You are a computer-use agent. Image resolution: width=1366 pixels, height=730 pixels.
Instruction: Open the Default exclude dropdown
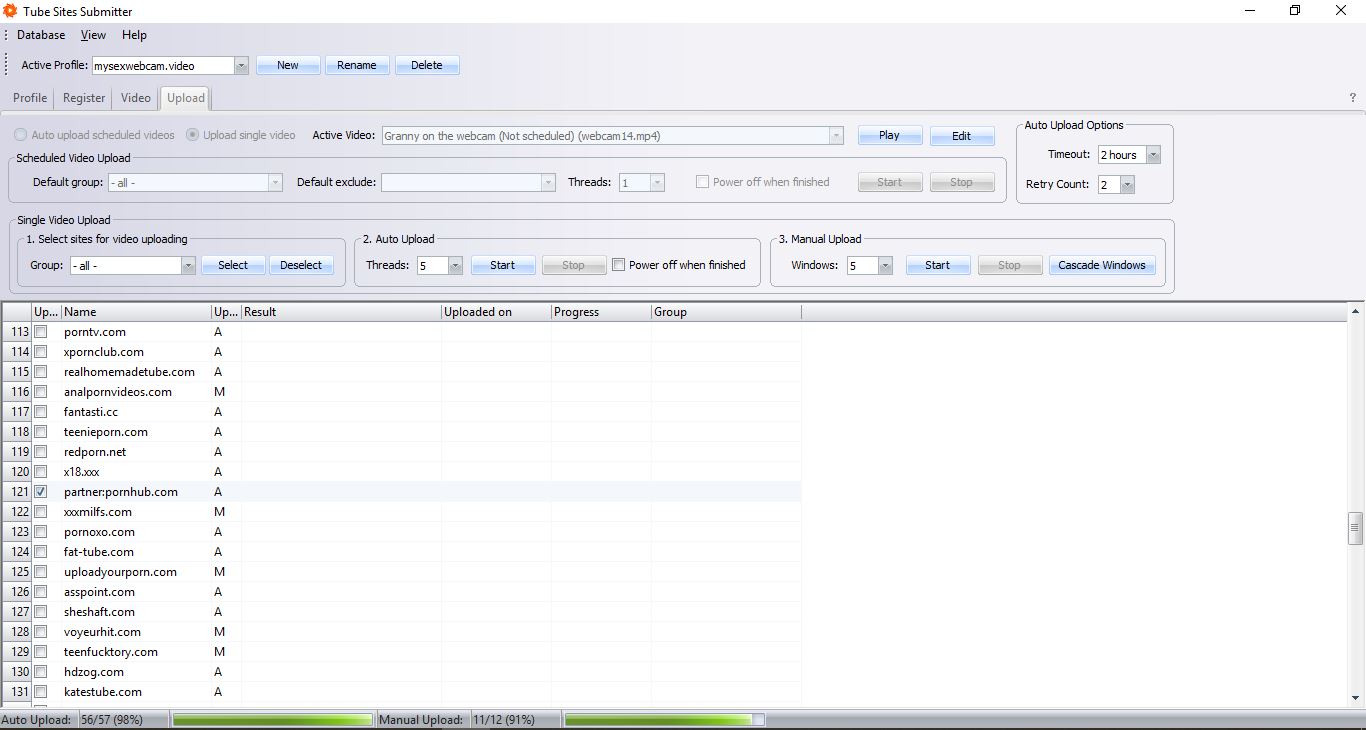[x=548, y=183]
